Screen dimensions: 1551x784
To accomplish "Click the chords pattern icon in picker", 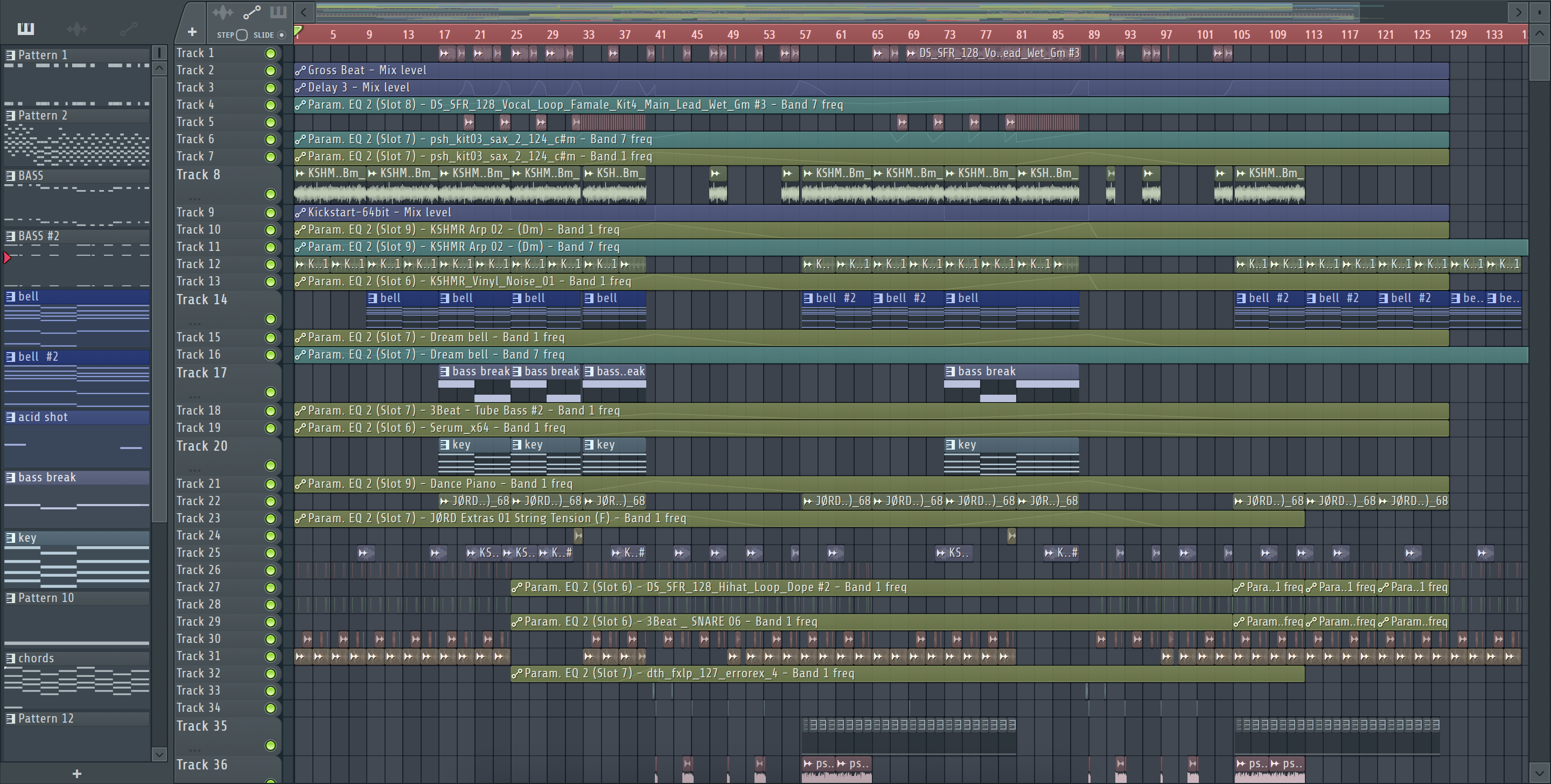I will (x=10, y=658).
